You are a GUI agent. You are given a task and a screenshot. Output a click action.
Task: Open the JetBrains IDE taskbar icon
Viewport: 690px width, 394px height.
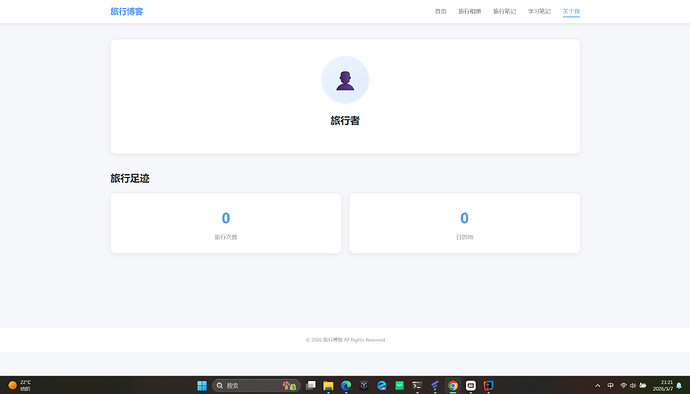pos(488,386)
